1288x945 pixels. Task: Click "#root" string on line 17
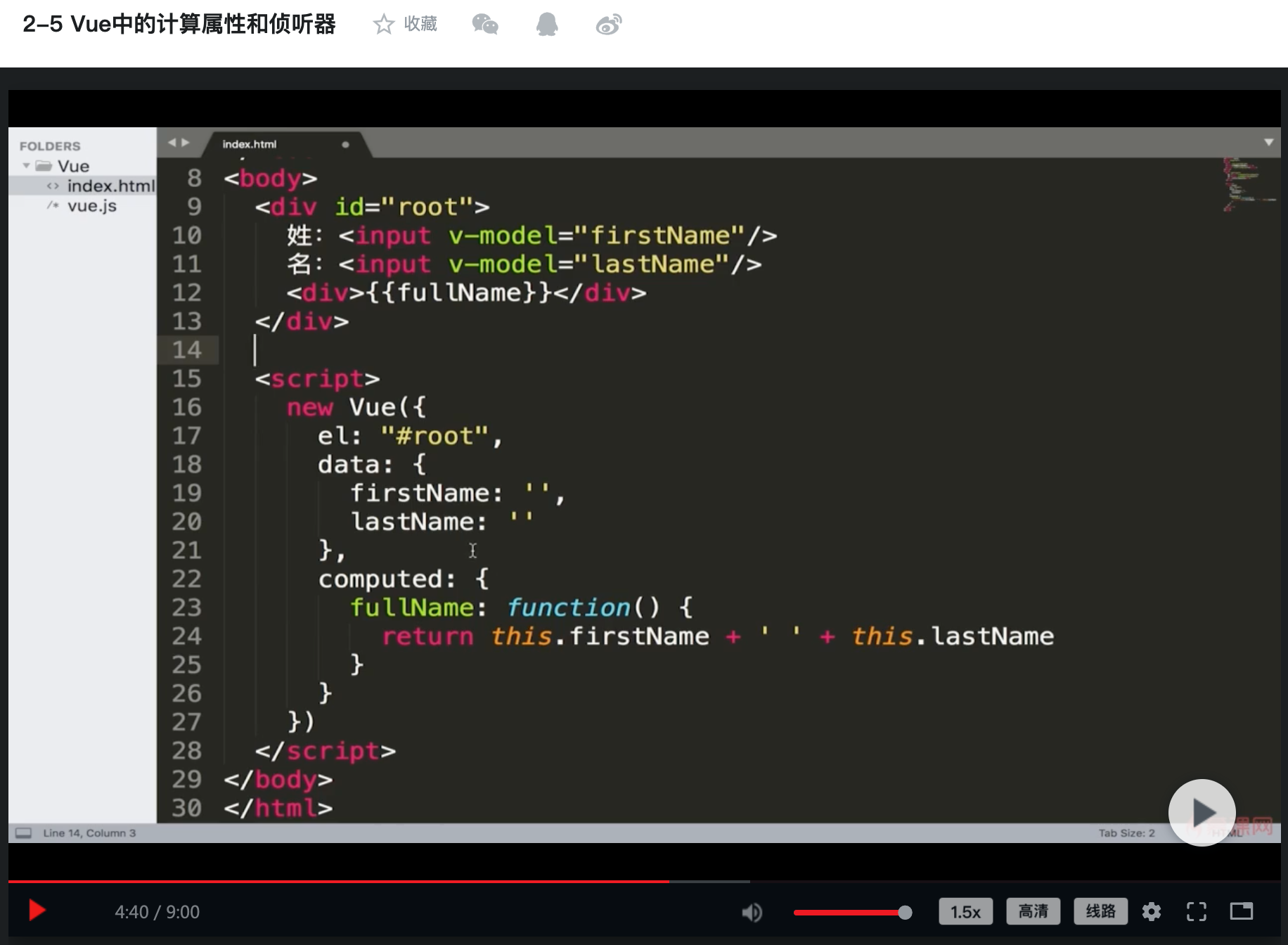(x=434, y=435)
